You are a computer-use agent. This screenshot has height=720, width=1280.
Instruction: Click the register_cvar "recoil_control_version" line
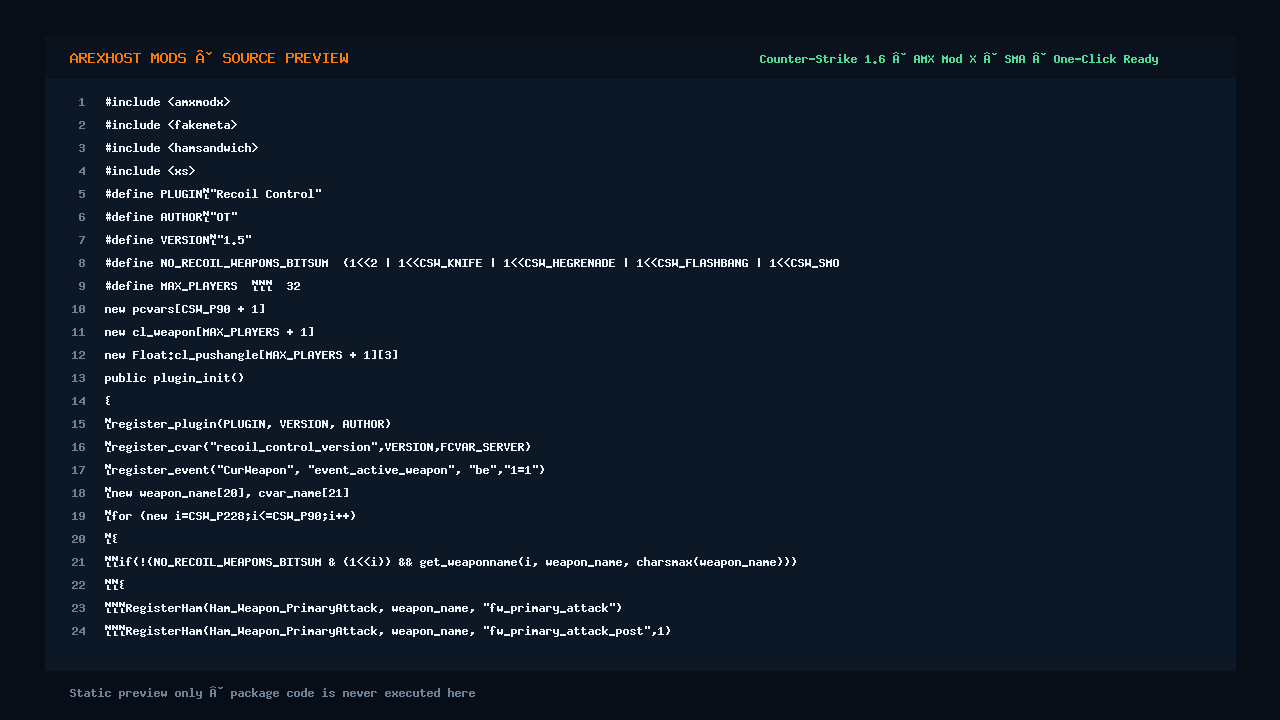(x=318, y=447)
